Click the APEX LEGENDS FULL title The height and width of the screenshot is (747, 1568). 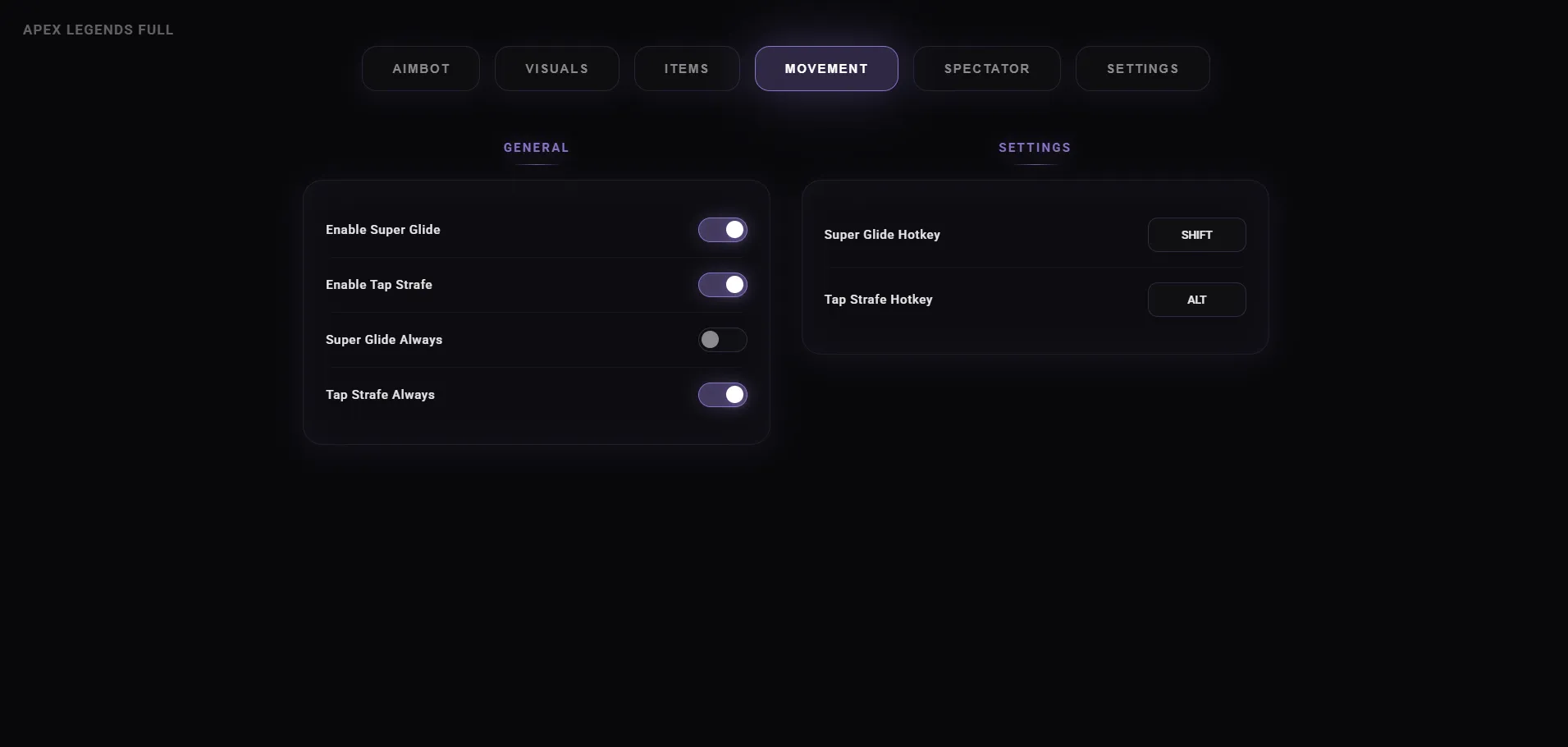(98, 30)
